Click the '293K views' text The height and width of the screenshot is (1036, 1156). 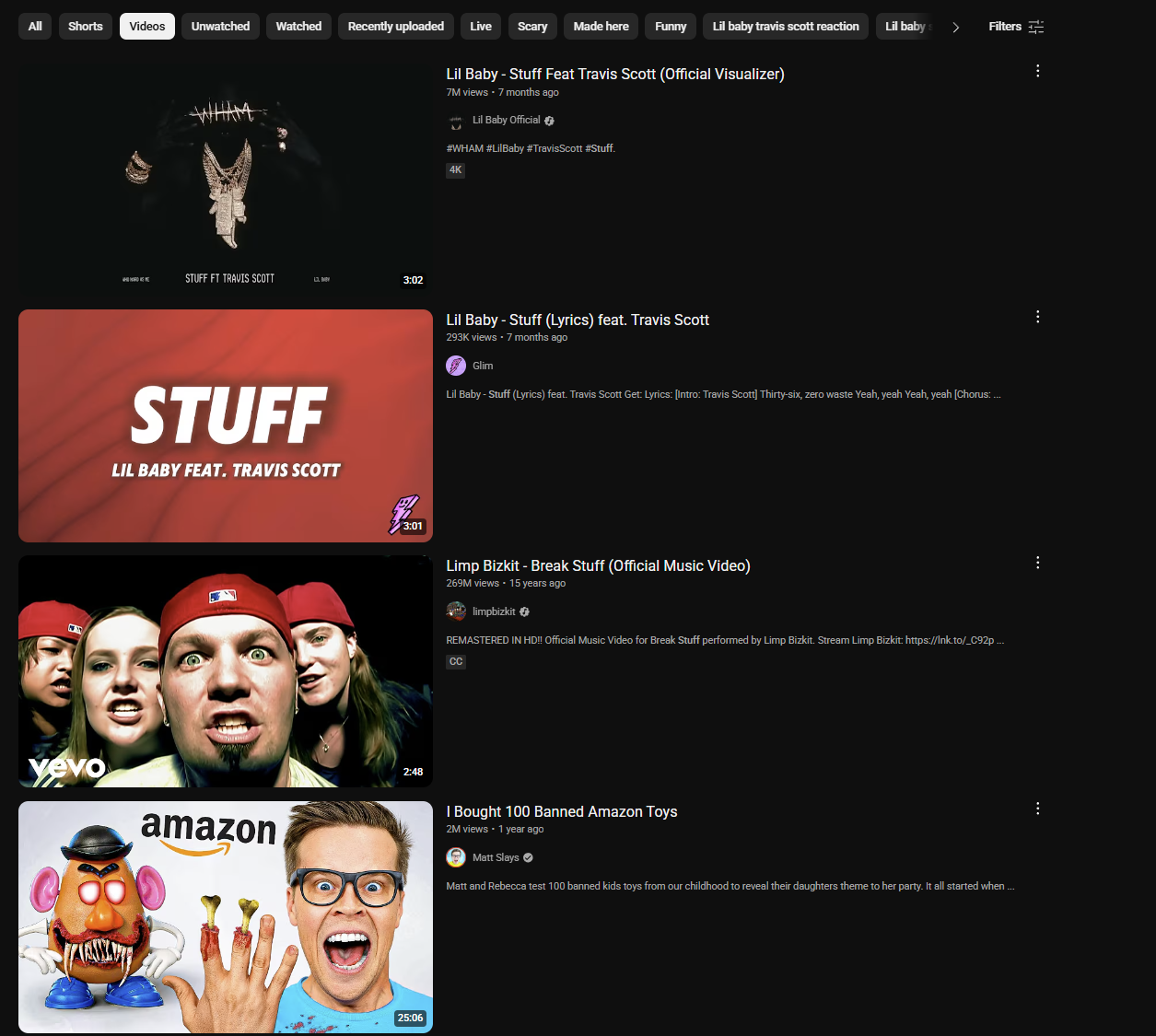(x=472, y=338)
